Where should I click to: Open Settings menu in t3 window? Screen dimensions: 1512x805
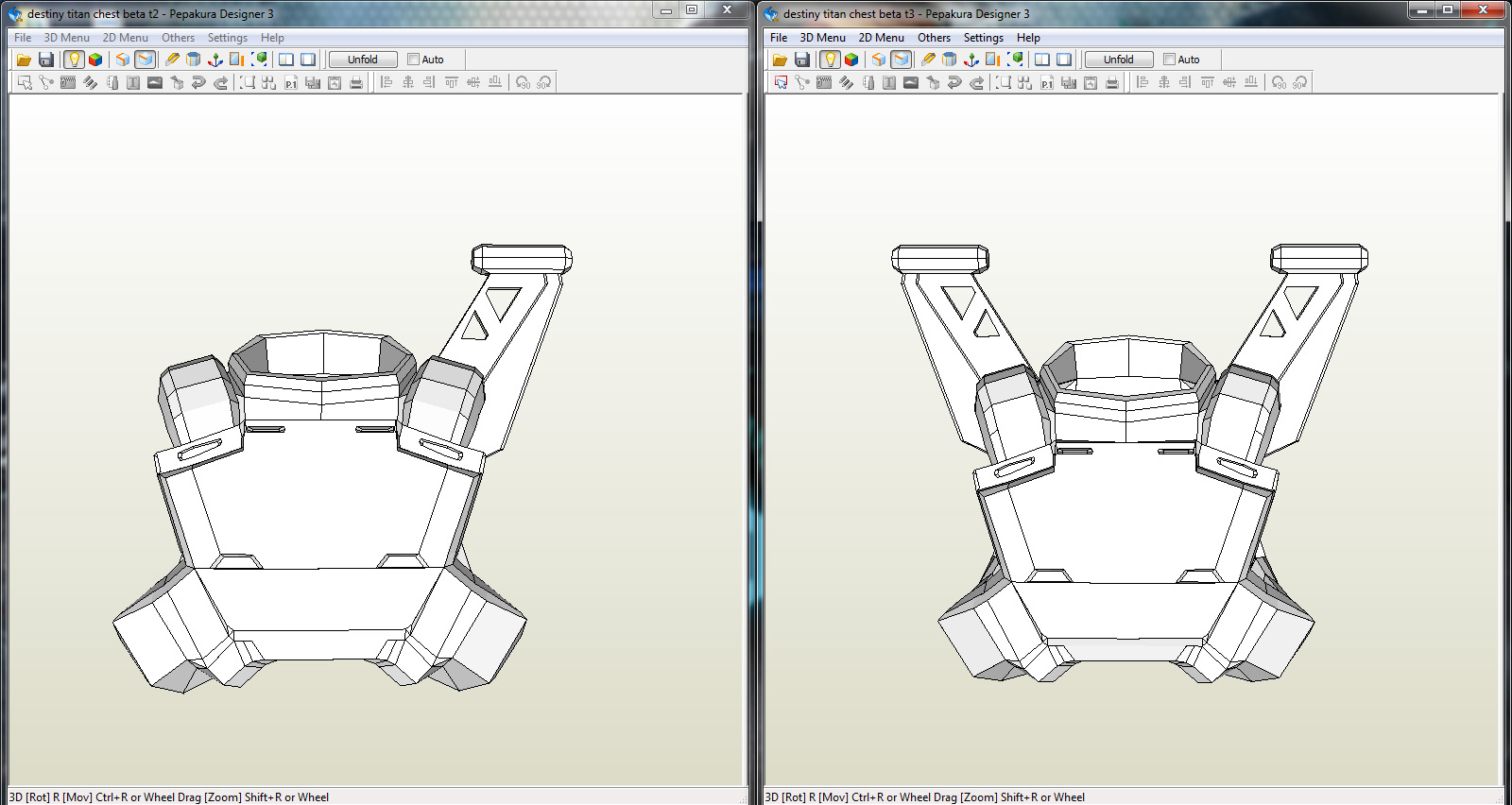pyautogui.click(x=984, y=38)
